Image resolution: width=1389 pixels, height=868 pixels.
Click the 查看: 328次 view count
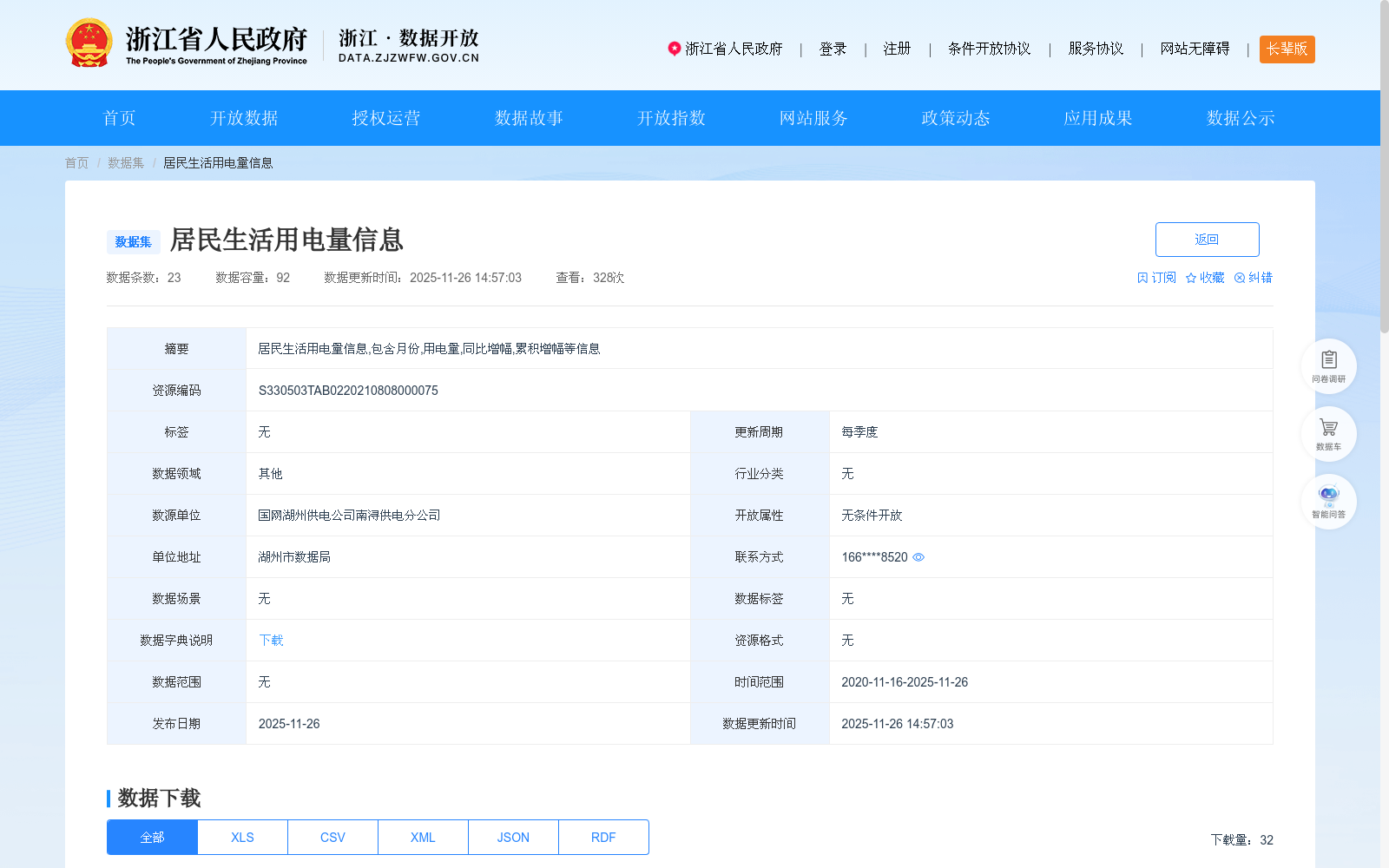point(590,278)
